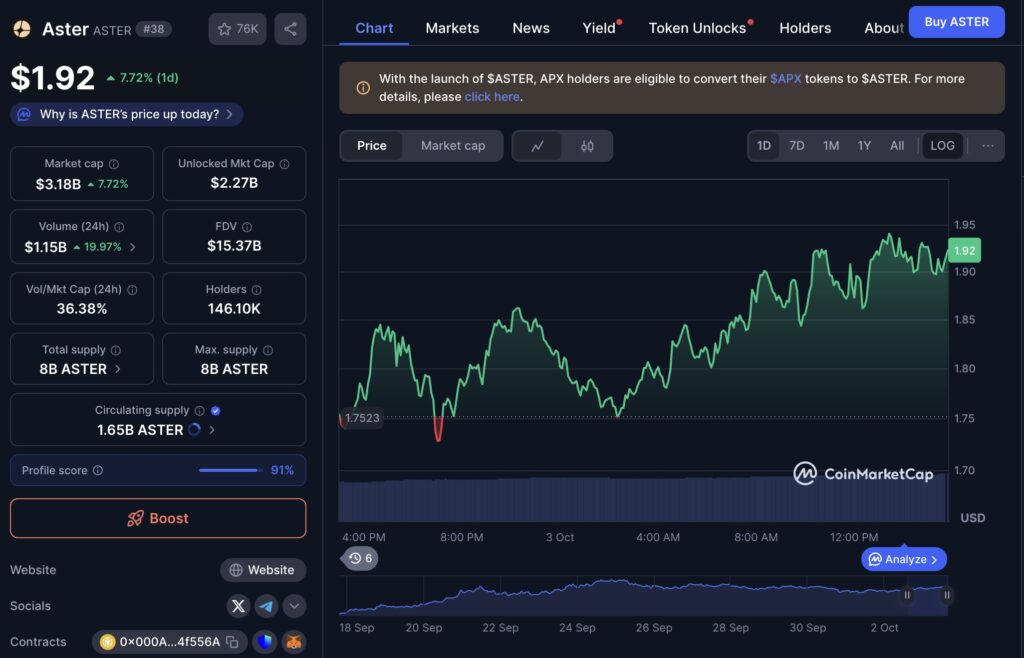Click the 1.7523 opening price label
1024x658 pixels.
(x=362, y=418)
